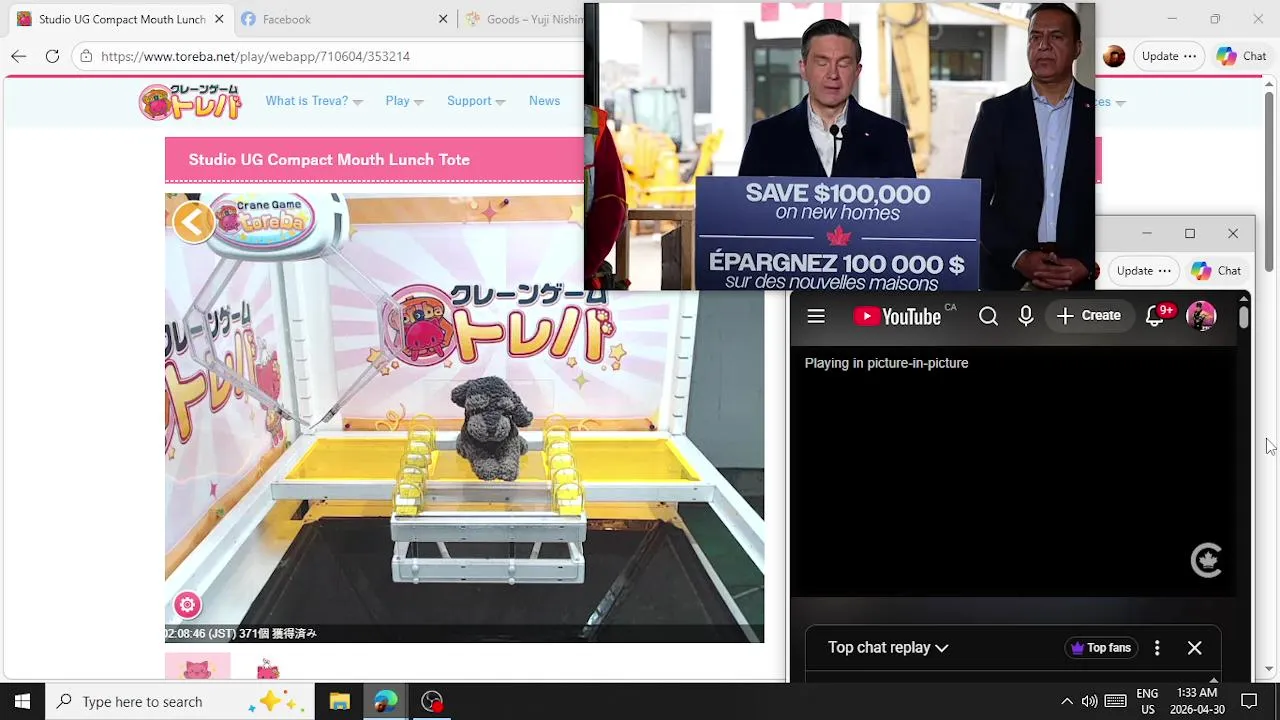This screenshot has width=1280, height=720.
Task: Open Windows Start menu
Action: pos(22,701)
